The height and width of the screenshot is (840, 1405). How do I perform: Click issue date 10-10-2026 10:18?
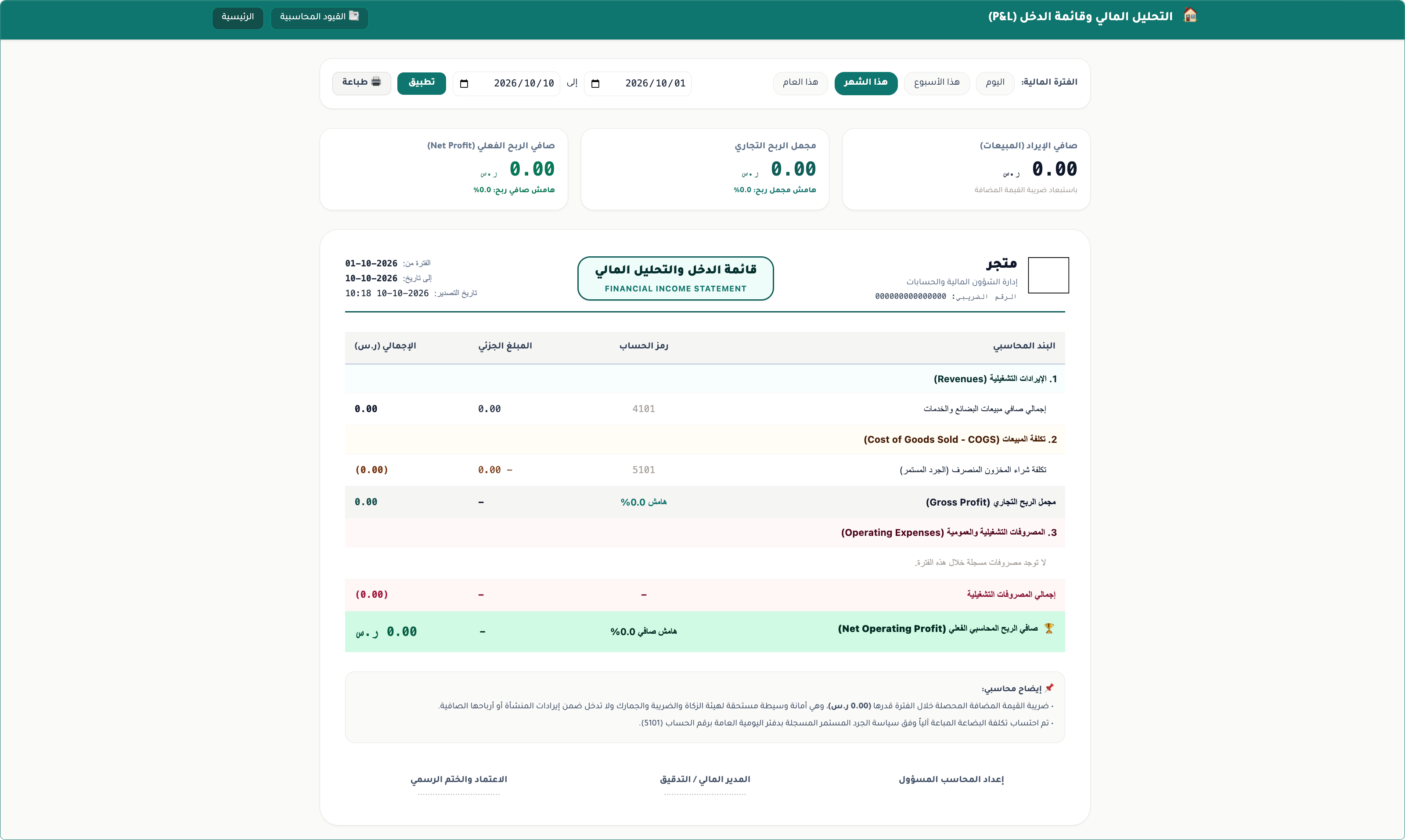tap(387, 293)
